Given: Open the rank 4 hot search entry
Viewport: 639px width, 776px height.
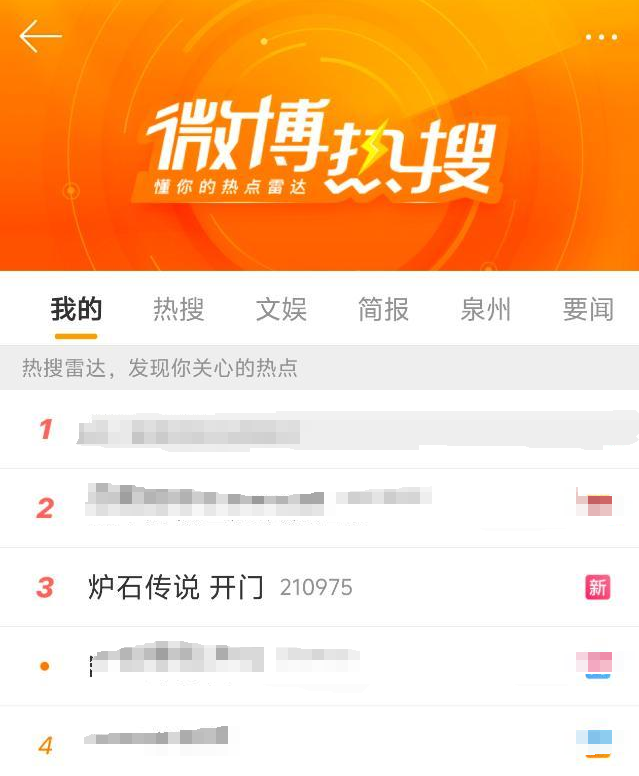Looking at the screenshot, I should point(319,742).
